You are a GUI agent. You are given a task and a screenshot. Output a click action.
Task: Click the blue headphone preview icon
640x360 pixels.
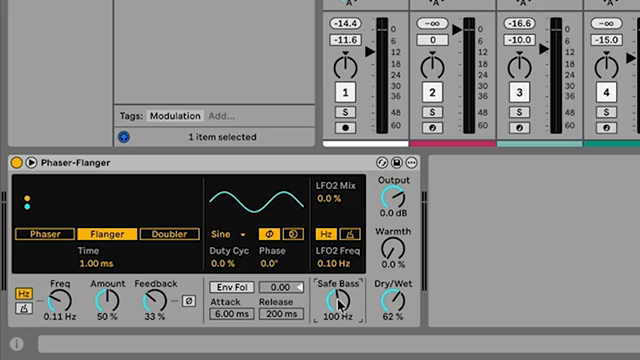click(124, 137)
